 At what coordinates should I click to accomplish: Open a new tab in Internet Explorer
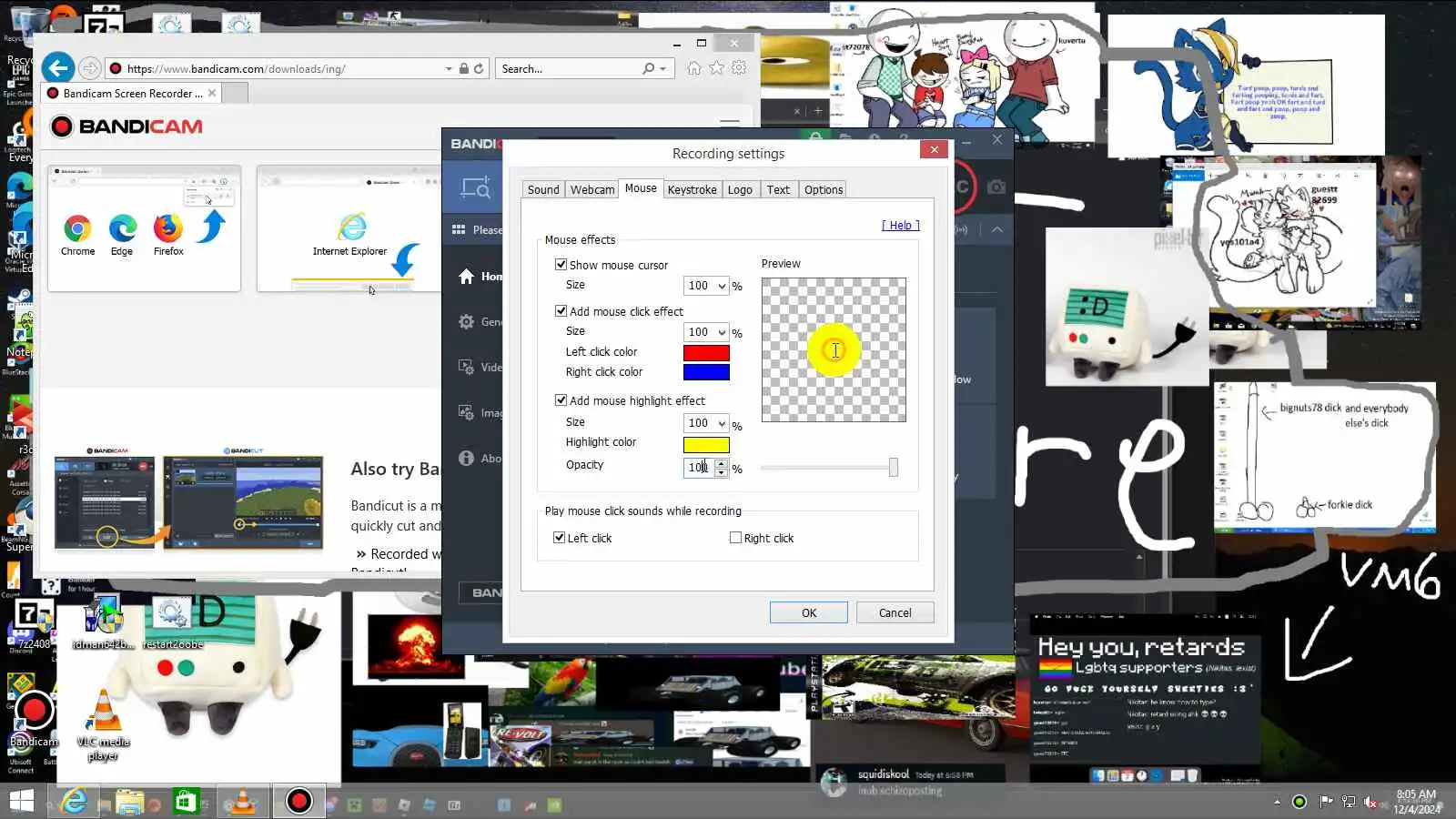(x=235, y=93)
